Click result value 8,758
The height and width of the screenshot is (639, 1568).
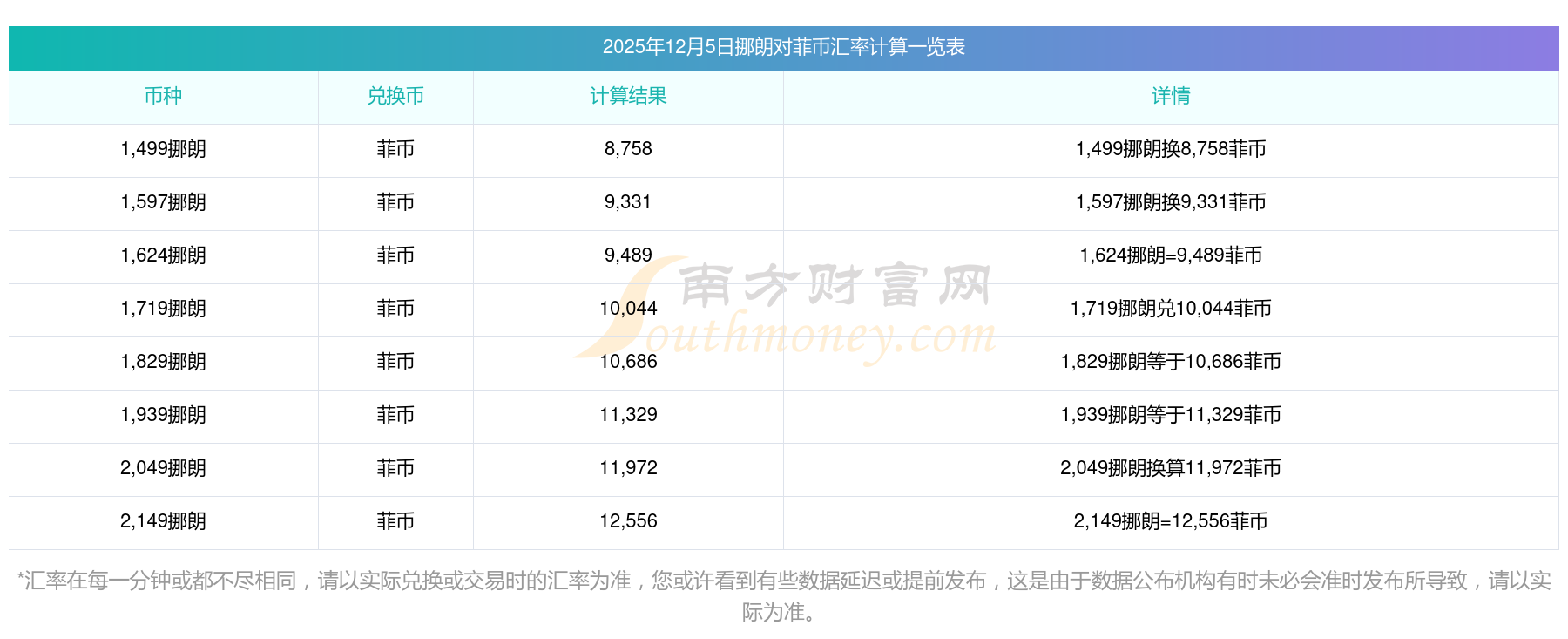click(628, 149)
